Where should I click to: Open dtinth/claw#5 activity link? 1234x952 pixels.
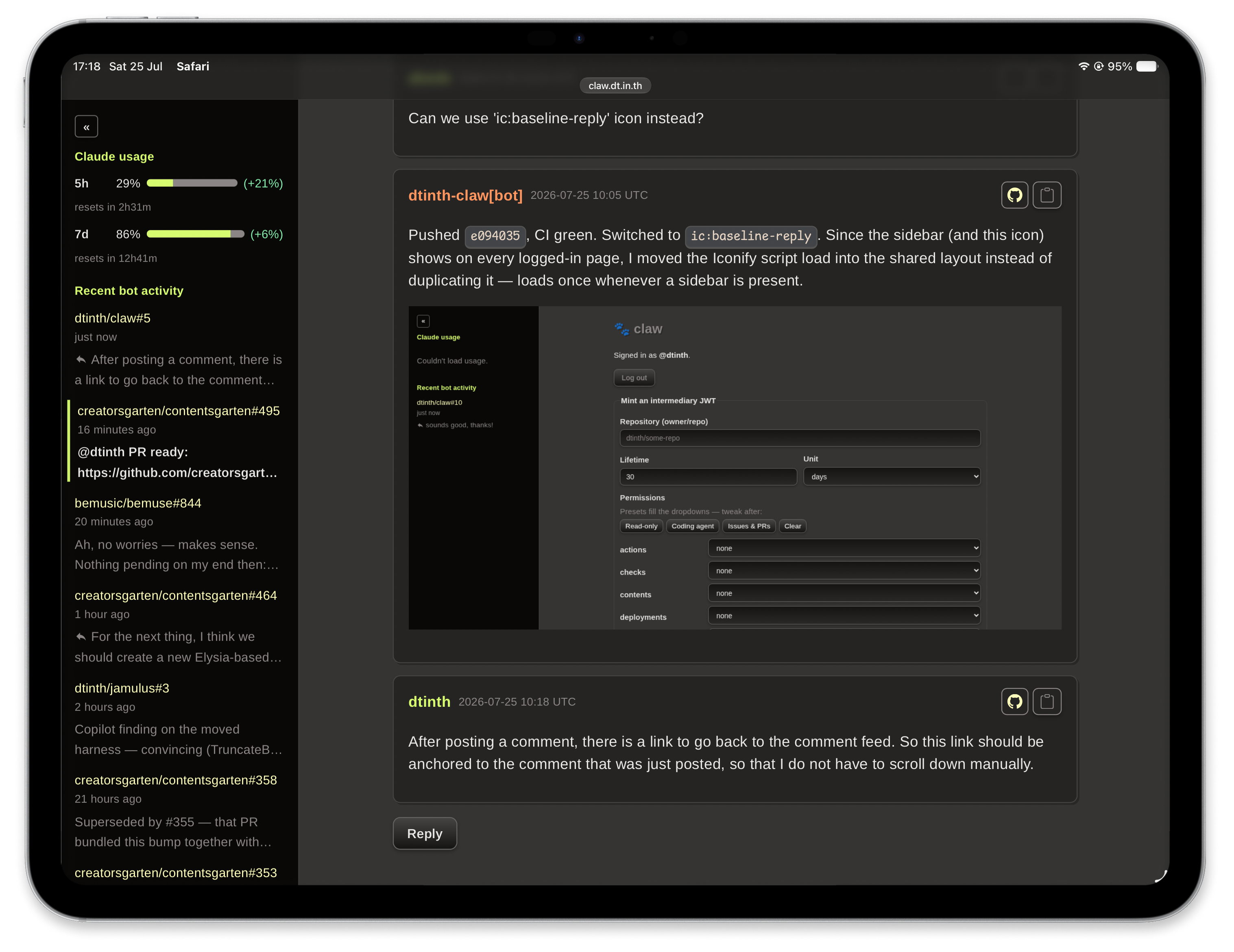[112, 318]
